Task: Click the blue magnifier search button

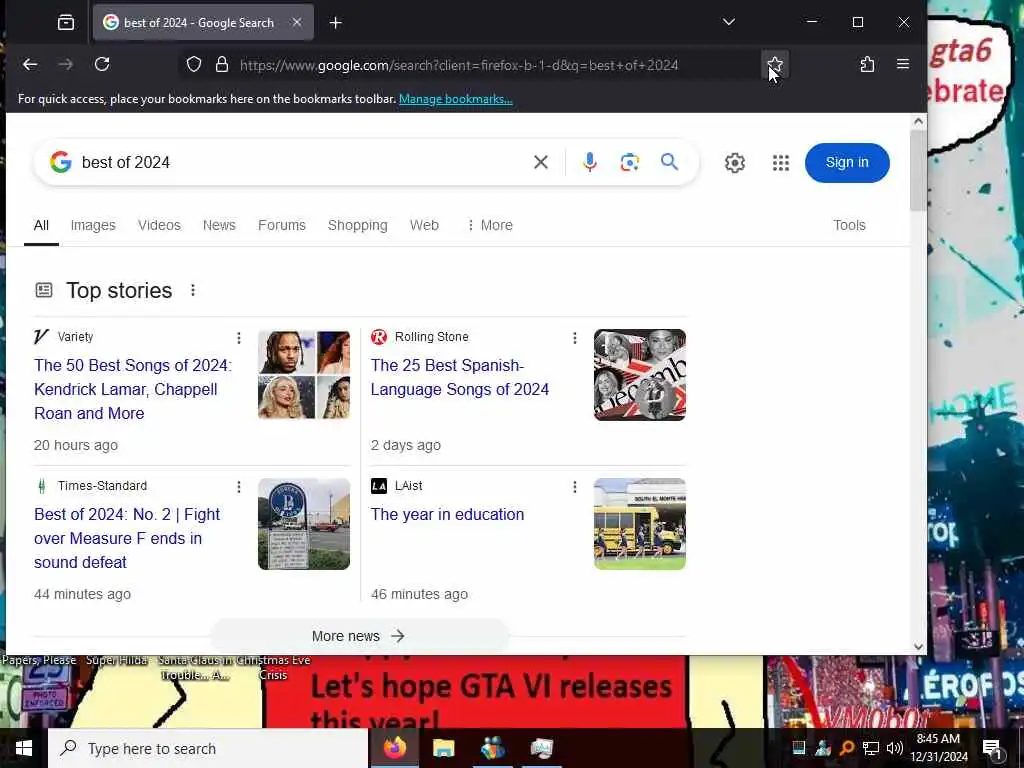Action: tap(669, 161)
